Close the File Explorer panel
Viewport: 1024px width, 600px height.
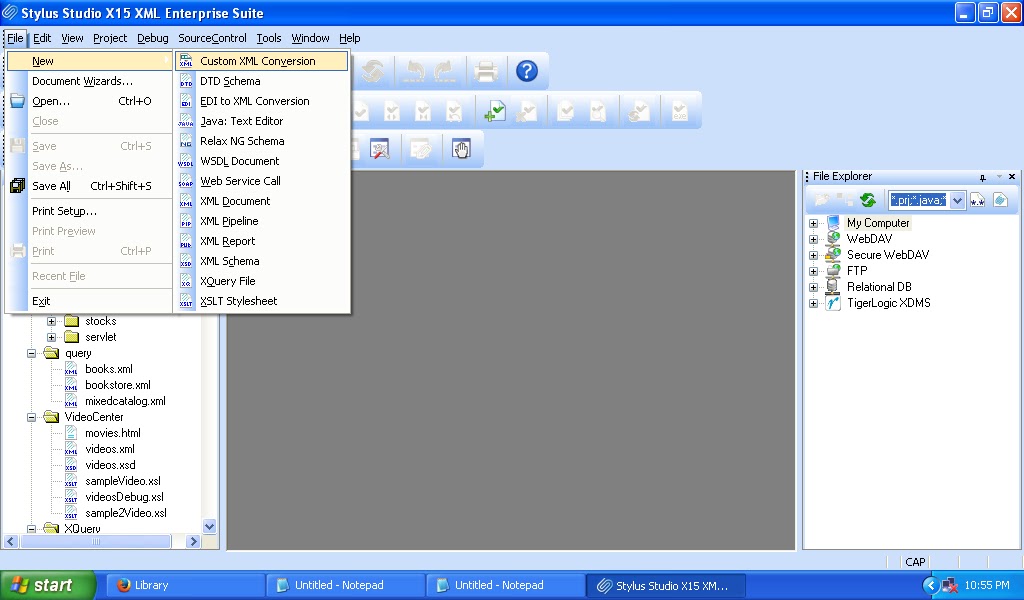[x=1012, y=177]
